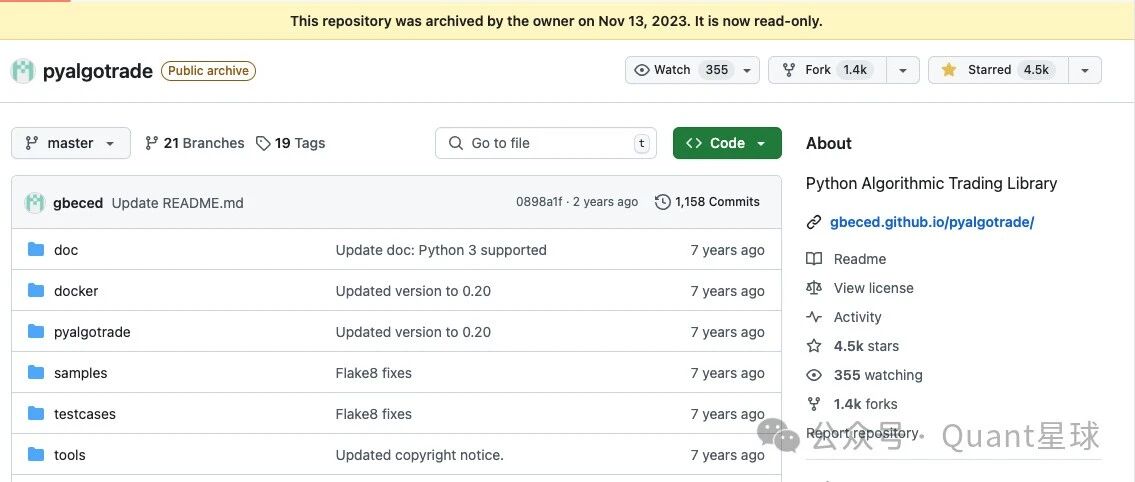
Task: Click the Fork button
Action: coord(827,70)
